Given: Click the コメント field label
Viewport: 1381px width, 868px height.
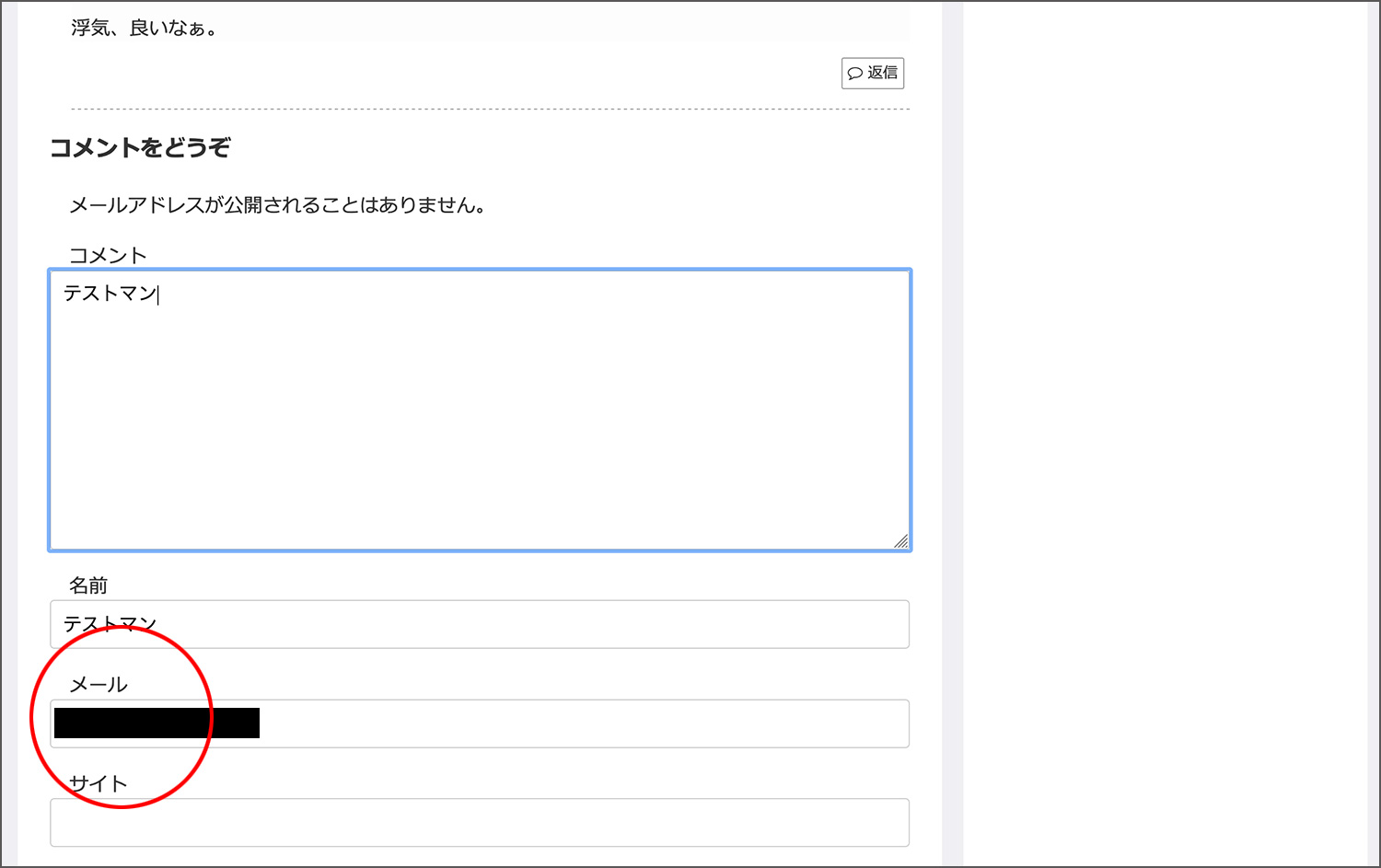Looking at the screenshot, I should click(x=108, y=255).
